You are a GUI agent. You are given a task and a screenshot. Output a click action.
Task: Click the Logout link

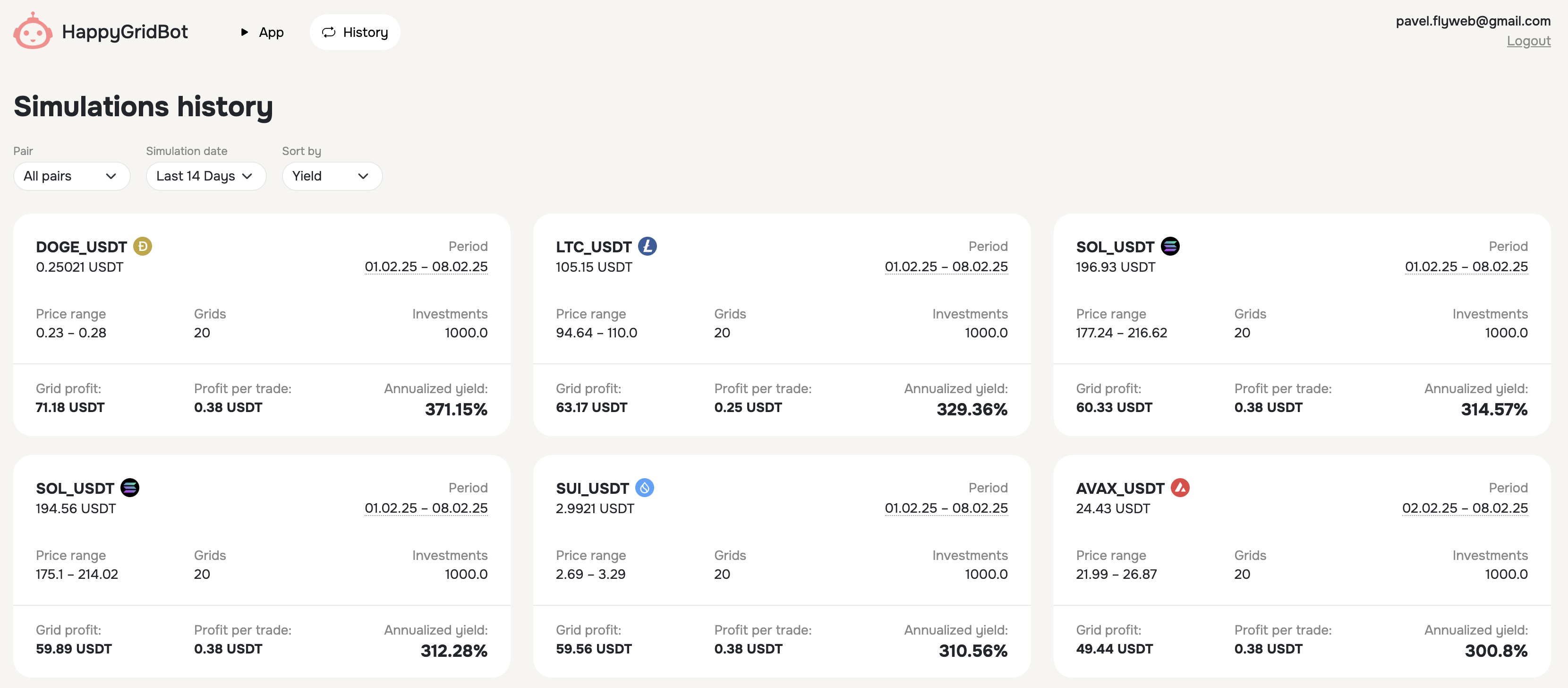(x=1528, y=41)
